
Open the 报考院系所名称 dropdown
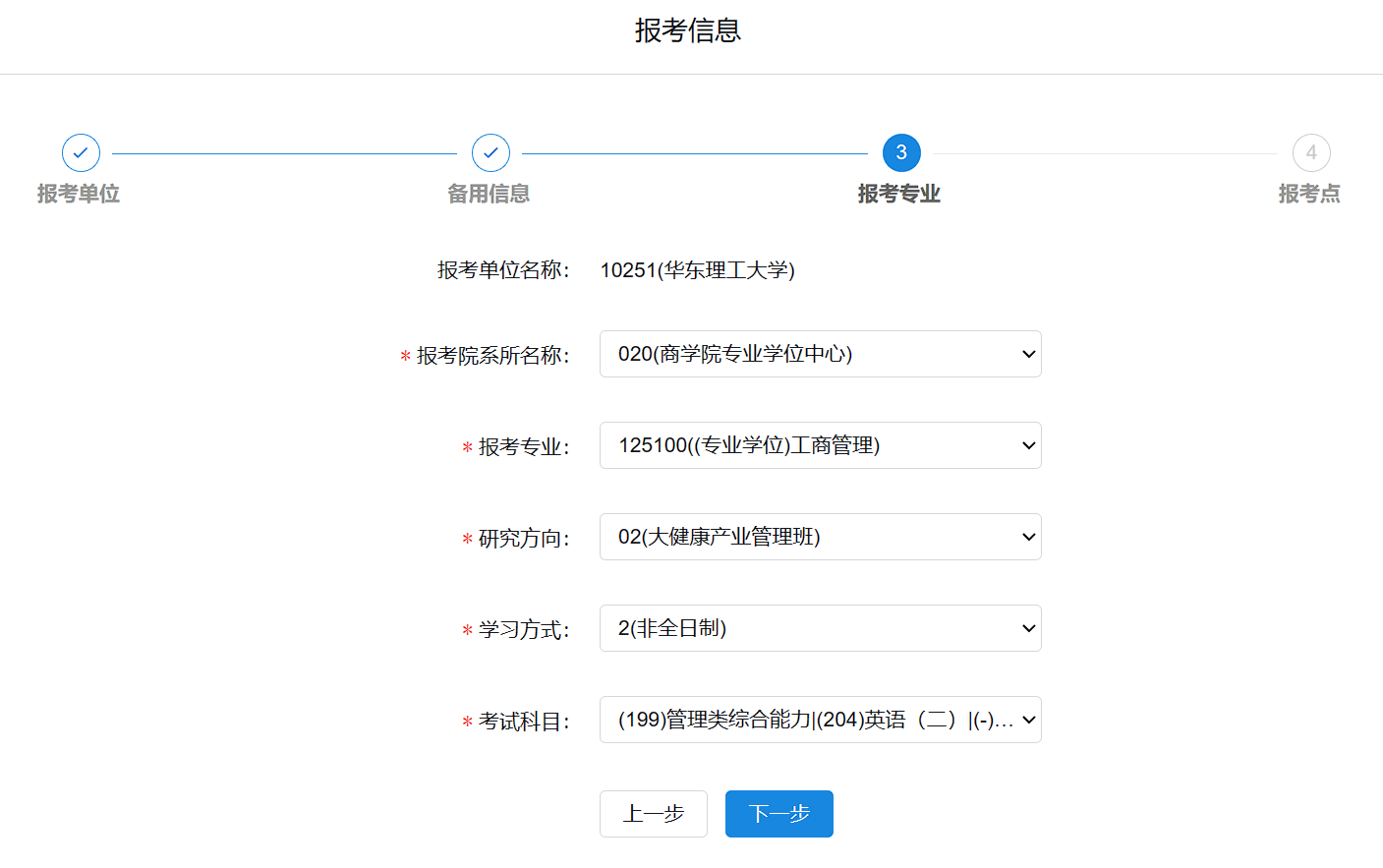[x=820, y=354]
